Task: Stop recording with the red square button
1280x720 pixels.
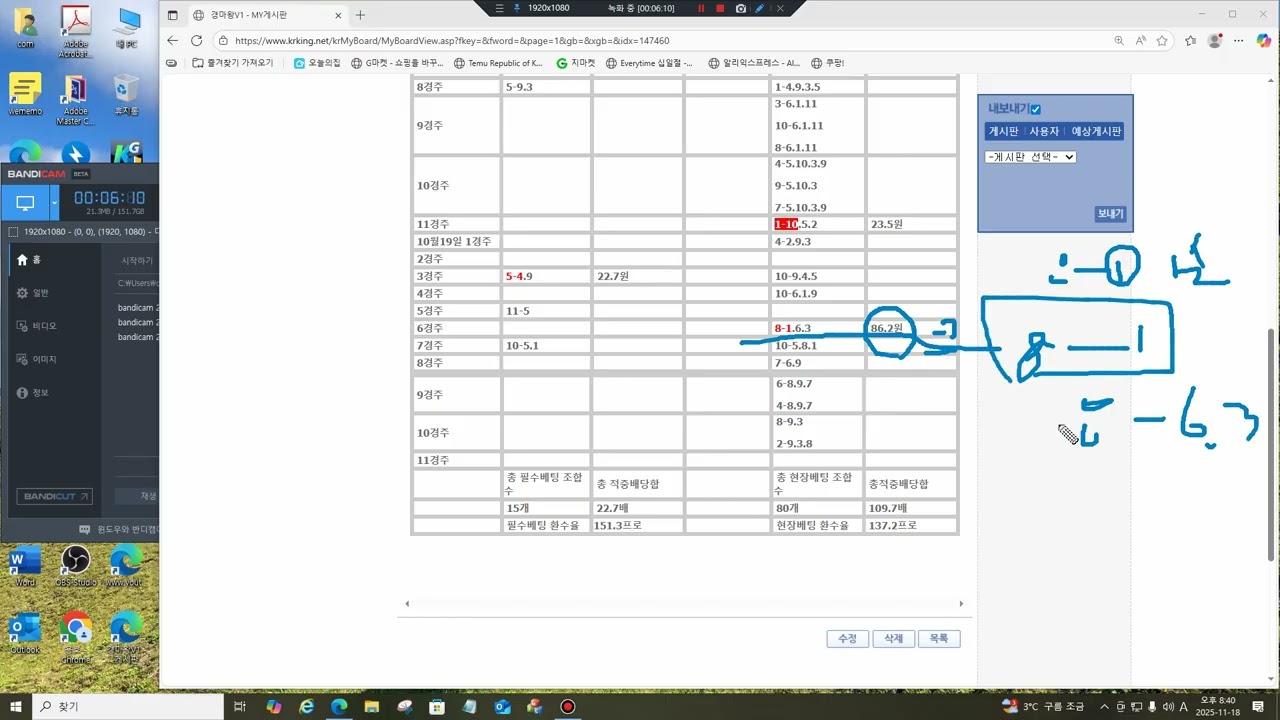Action: (x=720, y=8)
